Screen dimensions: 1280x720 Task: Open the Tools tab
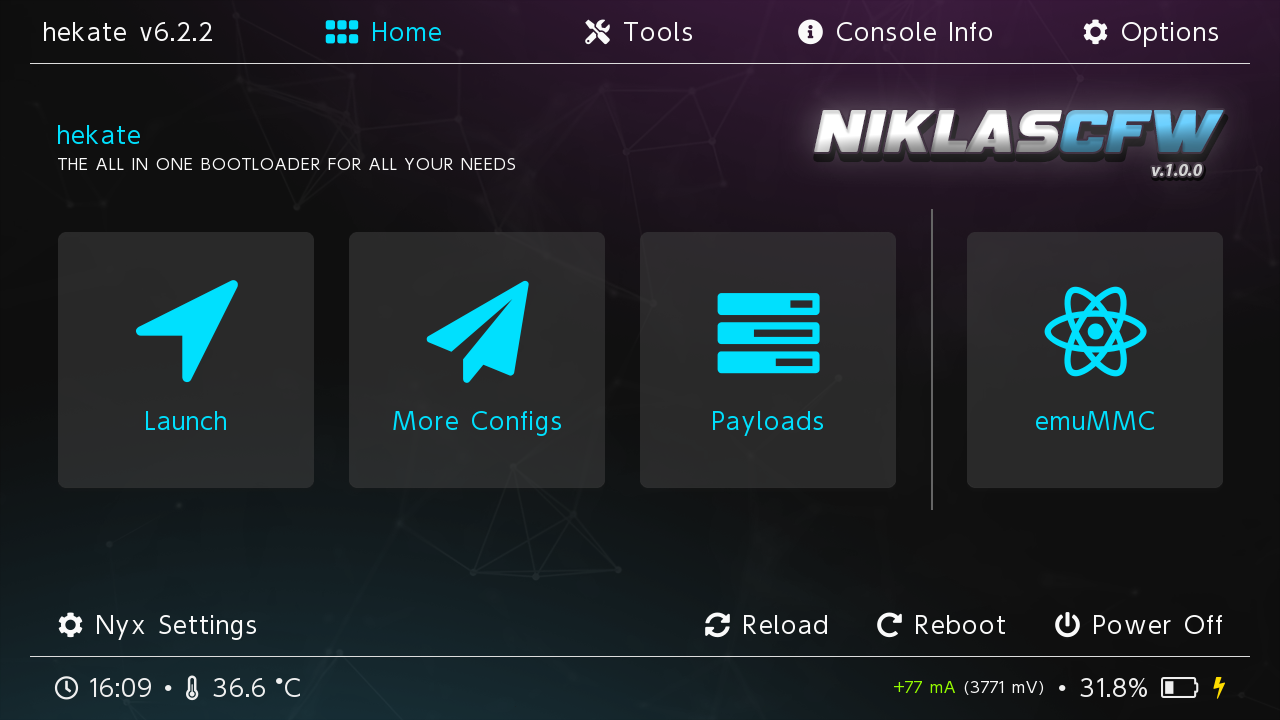pos(639,32)
